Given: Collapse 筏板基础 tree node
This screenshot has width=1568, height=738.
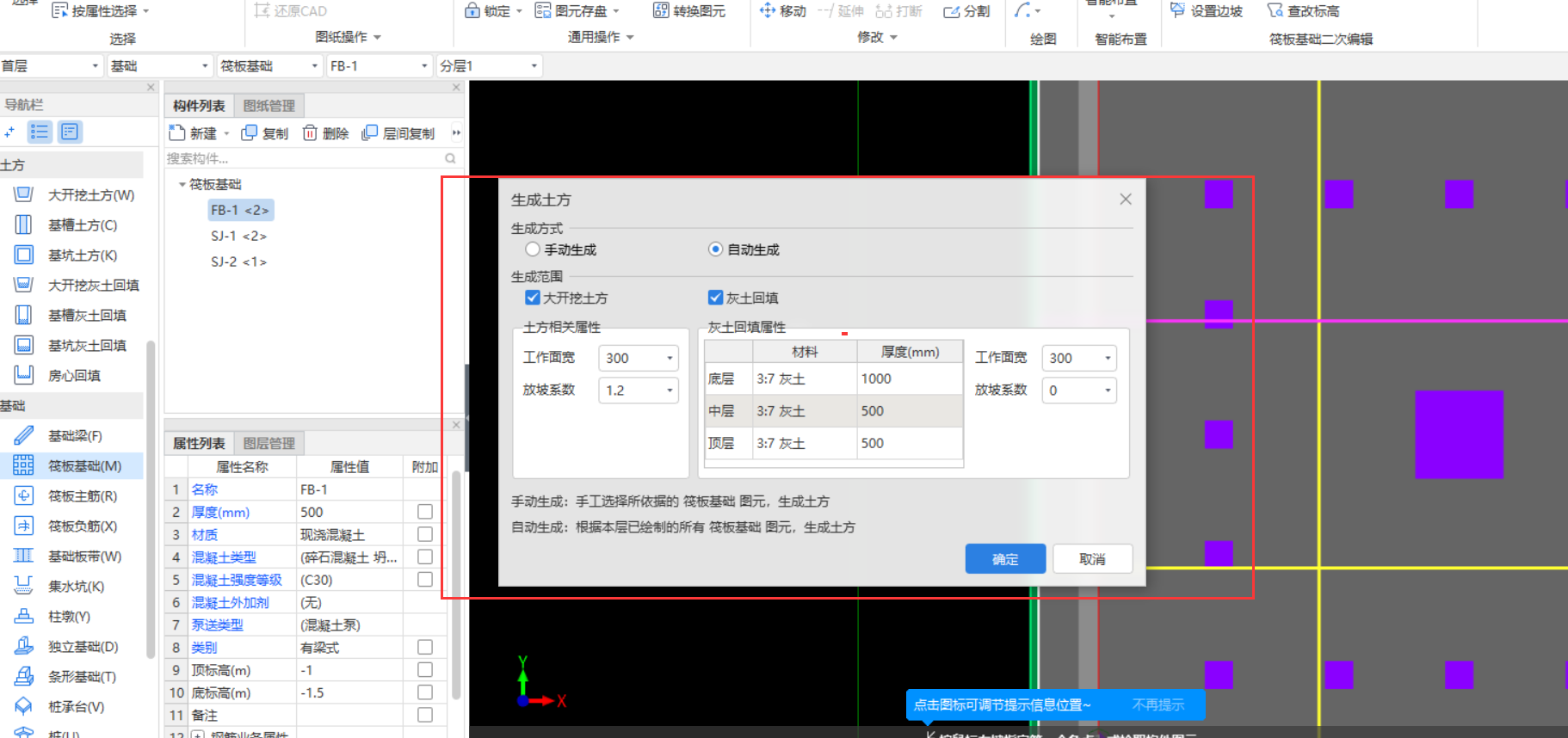Looking at the screenshot, I should pyautogui.click(x=182, y=185).
